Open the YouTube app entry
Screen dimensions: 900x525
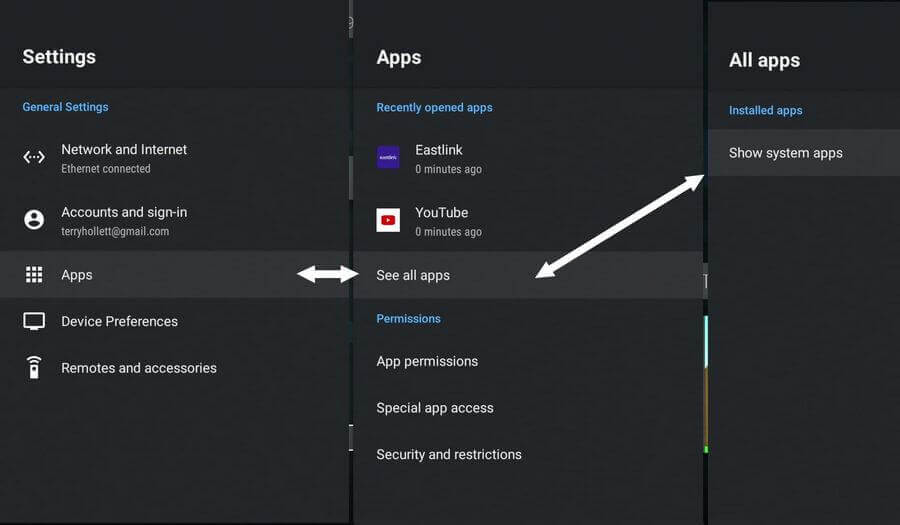442,213
